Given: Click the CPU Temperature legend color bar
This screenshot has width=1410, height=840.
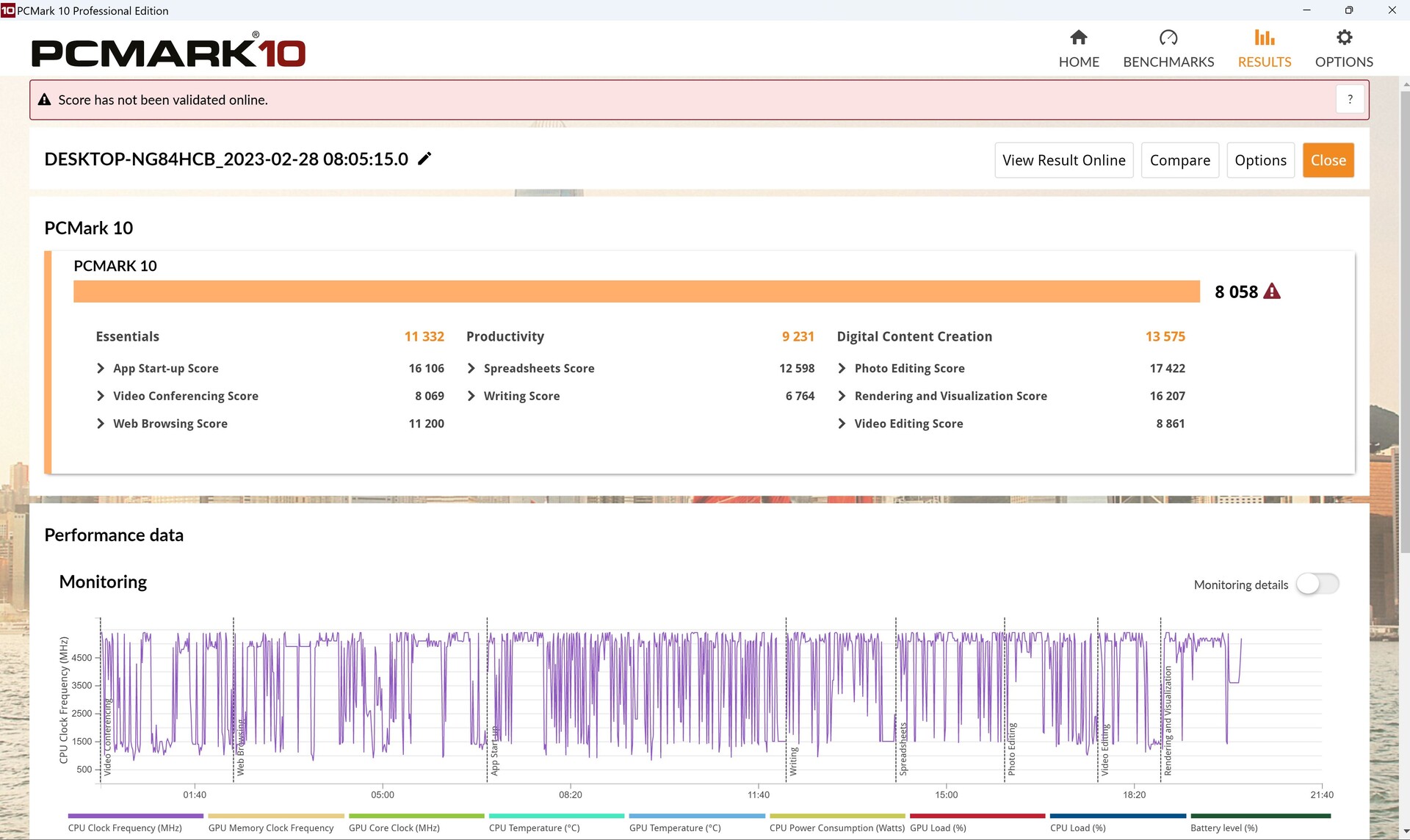Looking at the screenshot, I should click(556, 816).
